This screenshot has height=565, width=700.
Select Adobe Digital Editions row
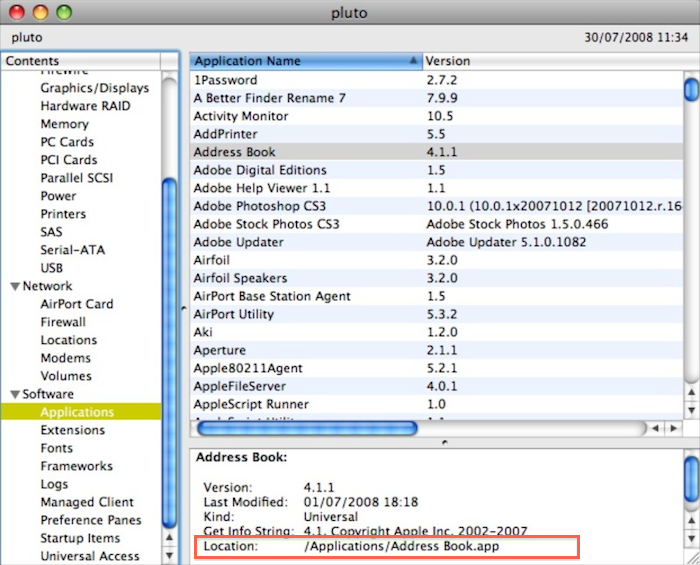(x=437, y=170)
